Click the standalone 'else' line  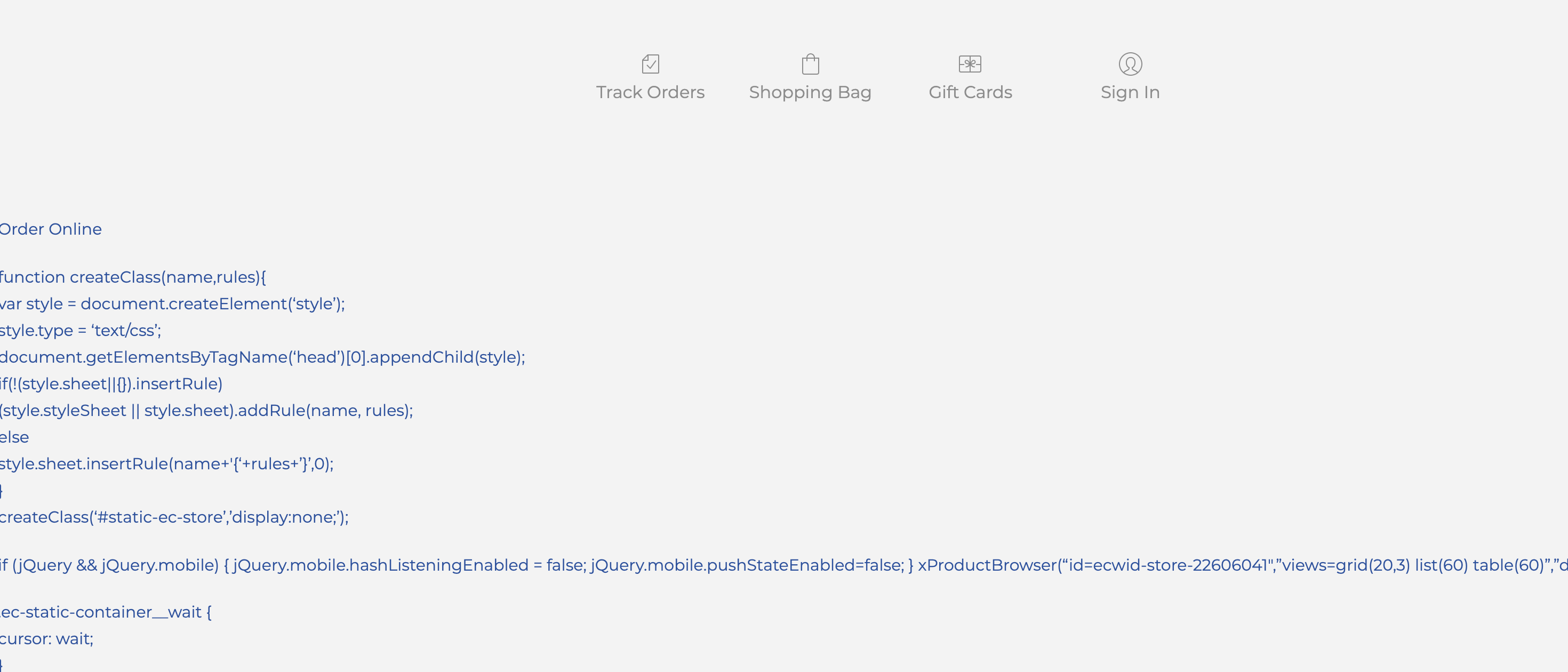[x=14, y=438]
